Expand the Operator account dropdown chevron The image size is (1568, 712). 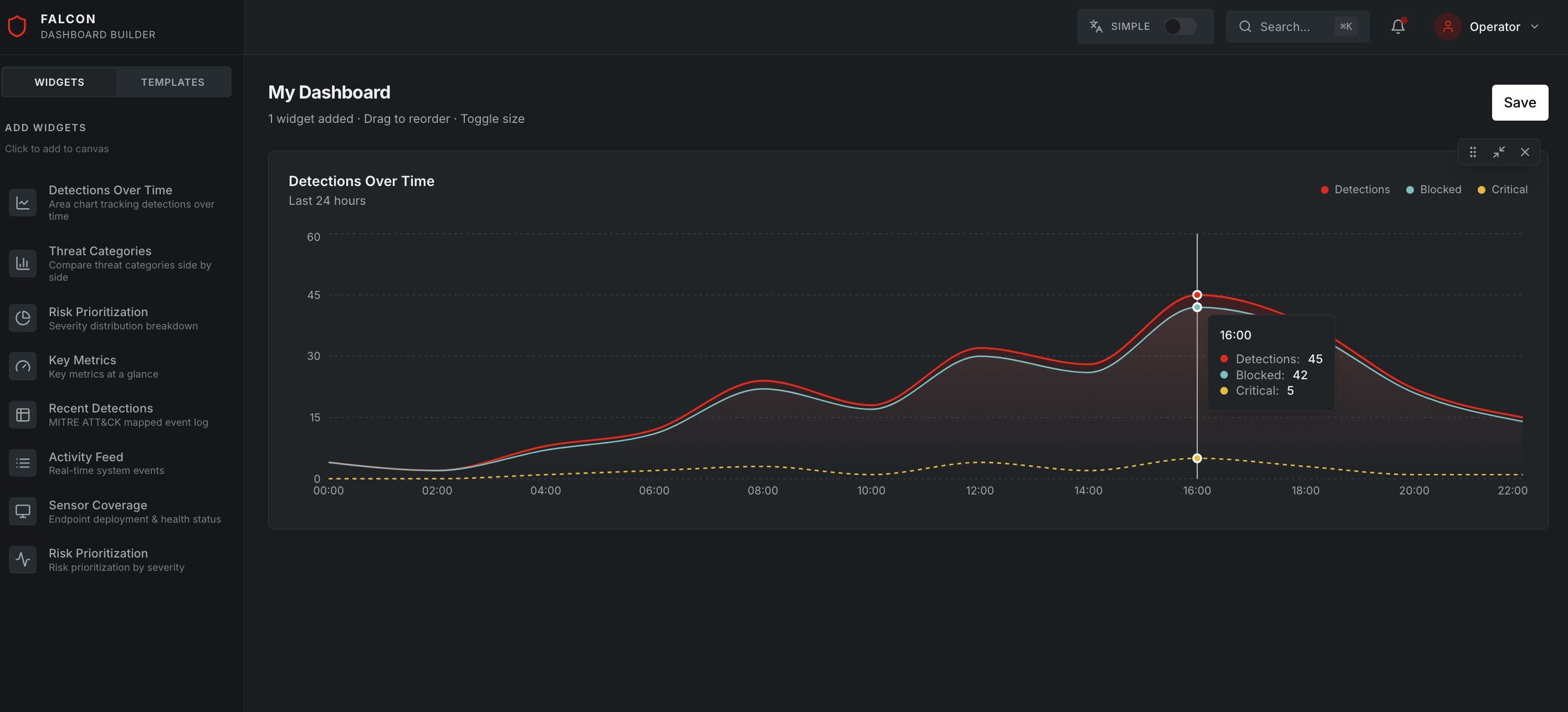click(x=1535, y=26)
